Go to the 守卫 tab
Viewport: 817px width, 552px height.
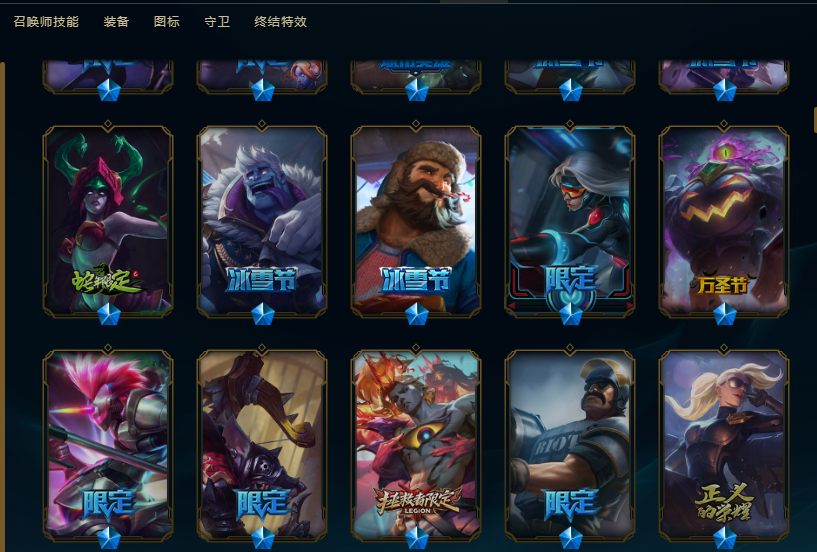[217, 21]
